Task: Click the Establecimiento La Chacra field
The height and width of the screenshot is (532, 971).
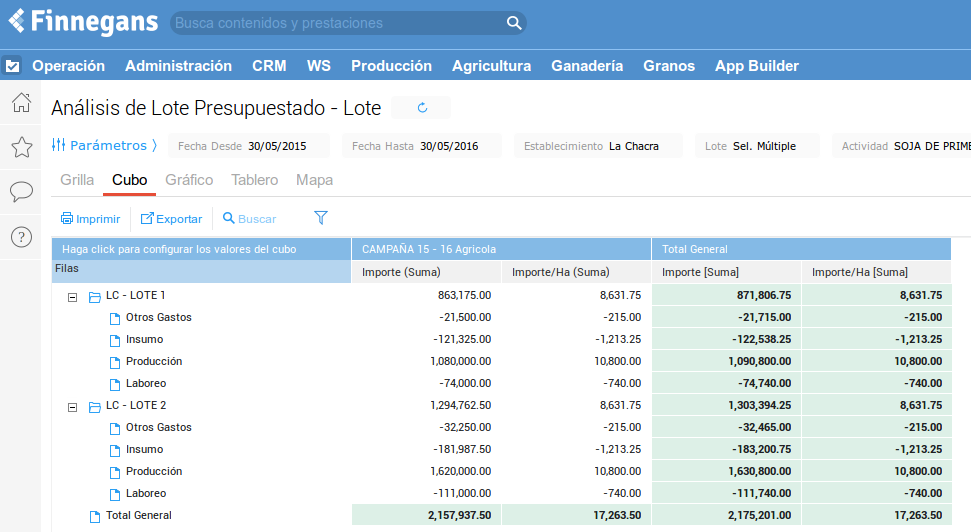Action: [x=598, y=146]
